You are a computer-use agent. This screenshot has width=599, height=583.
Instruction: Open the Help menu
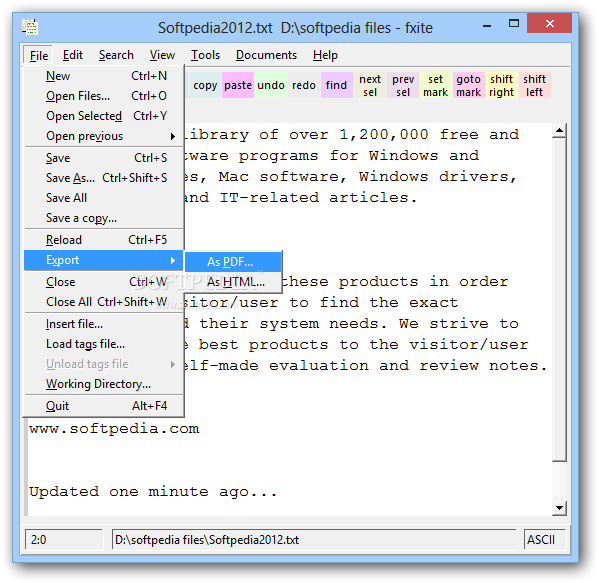pyautogui.click(x=325, y=55)
